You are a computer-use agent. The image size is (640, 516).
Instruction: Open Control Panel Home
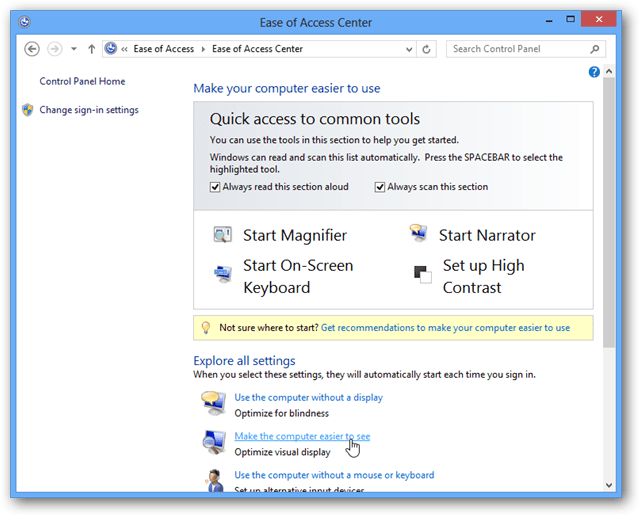click(82, 81)
